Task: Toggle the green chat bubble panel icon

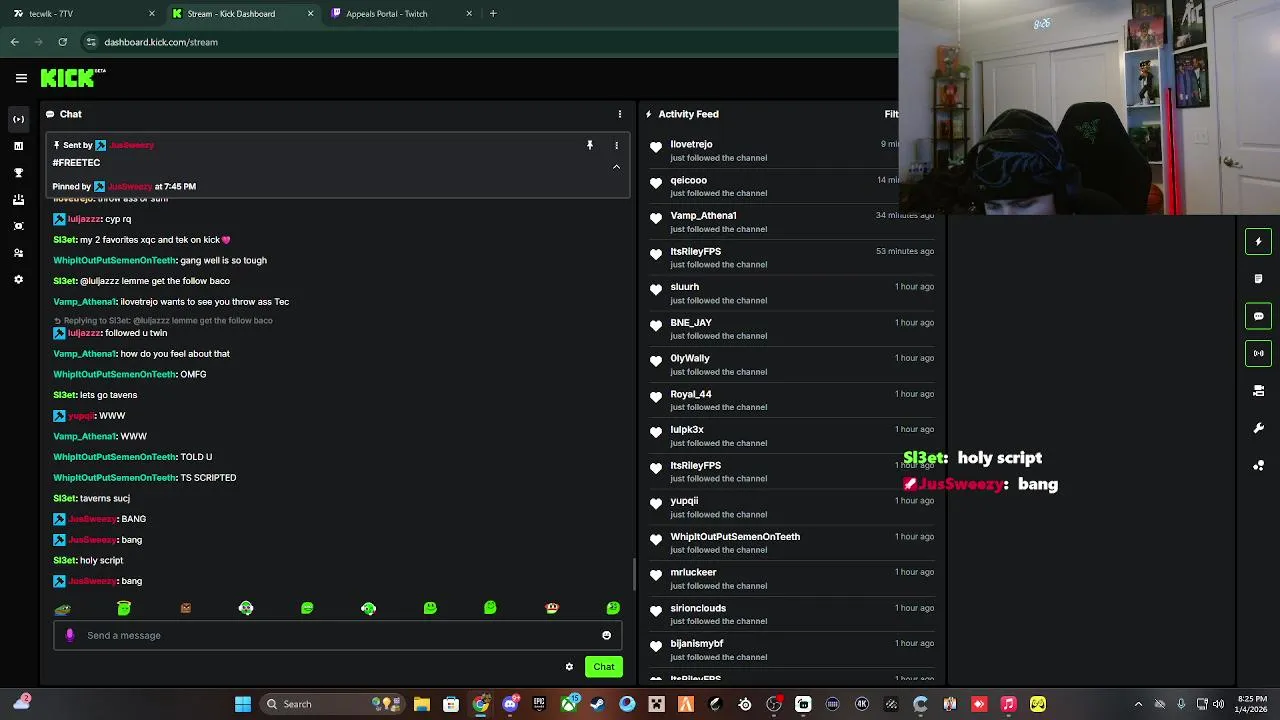Action: [x=1258, y=316]
